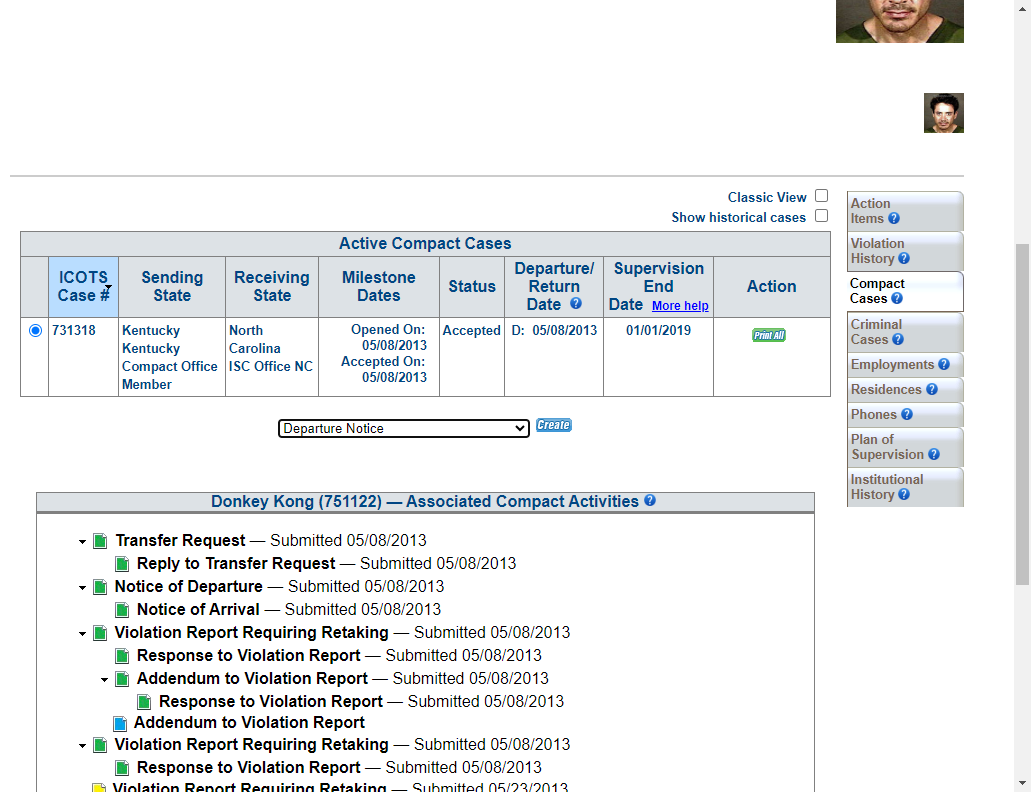Open help icon beside Institutional History

[x=904, y=494]
